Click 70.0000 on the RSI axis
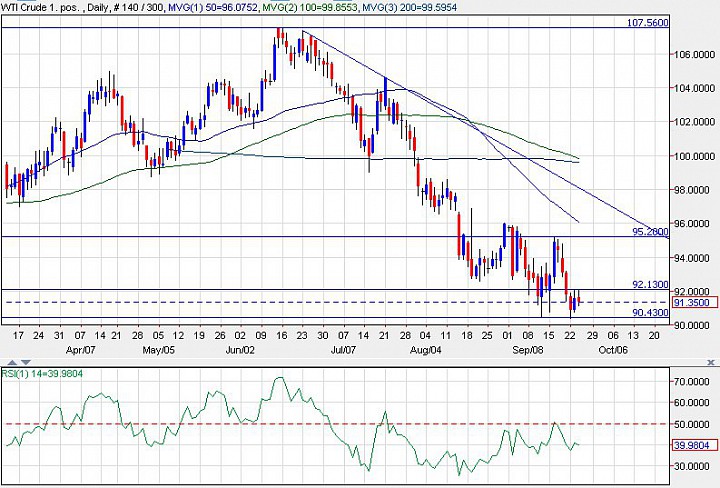This screenshot has width=720, height=488. click(694, 381)
